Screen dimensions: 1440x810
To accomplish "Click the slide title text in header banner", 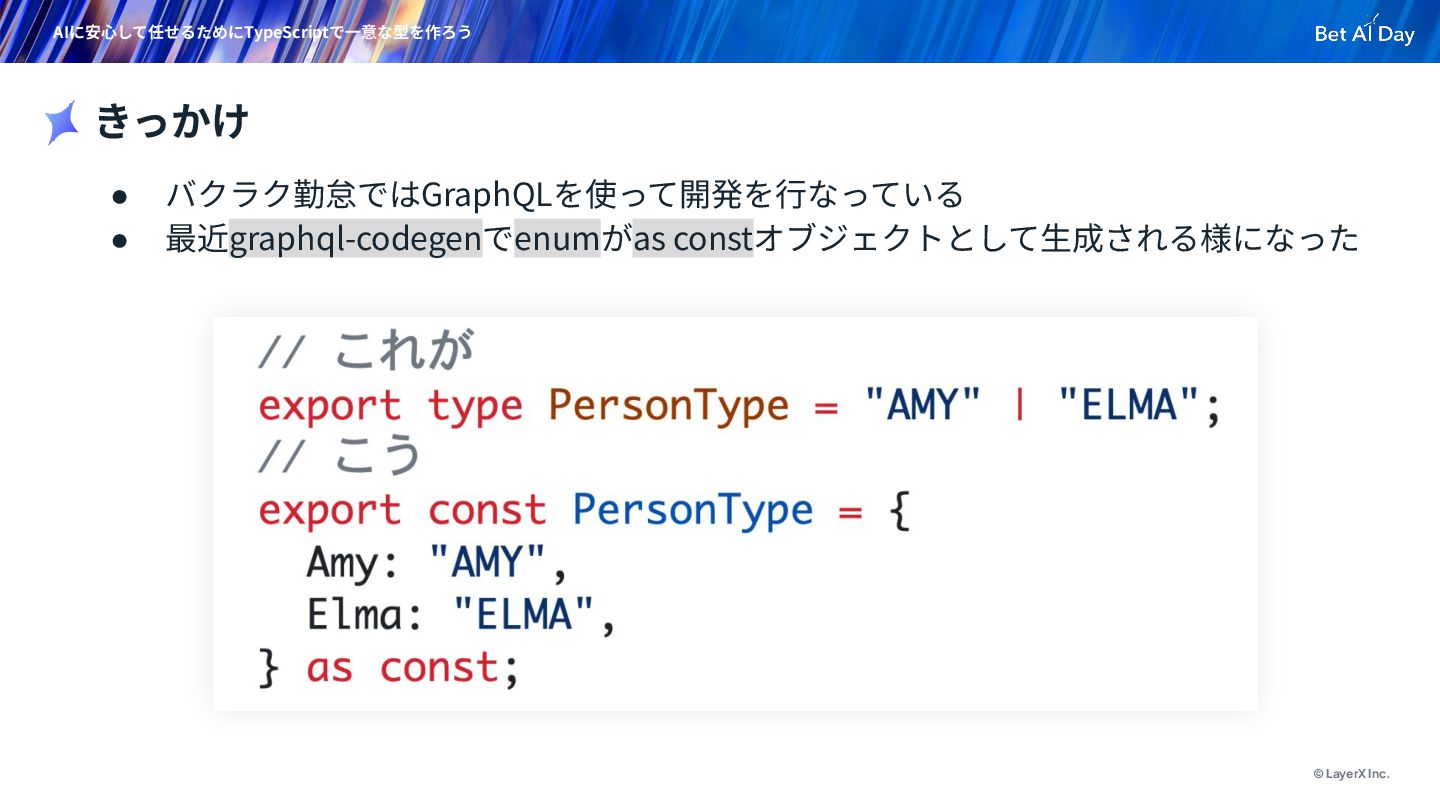I will click(x=262, y=32).
